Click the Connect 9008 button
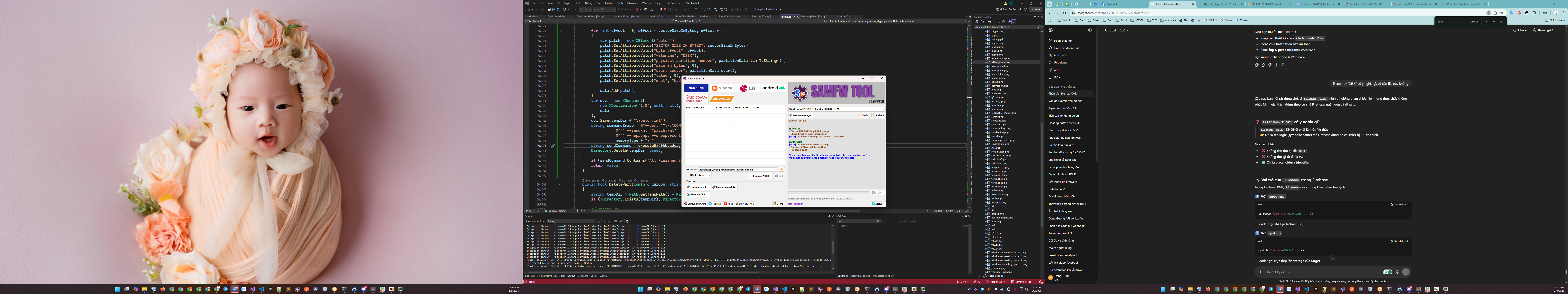 click(761, 176)
